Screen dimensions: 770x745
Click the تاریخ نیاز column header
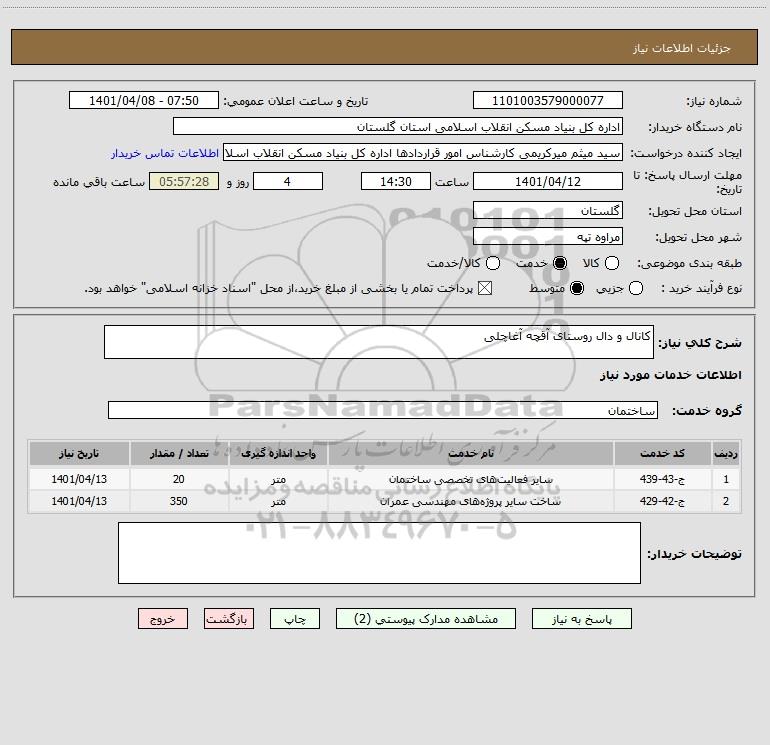[x=79, y=453]
